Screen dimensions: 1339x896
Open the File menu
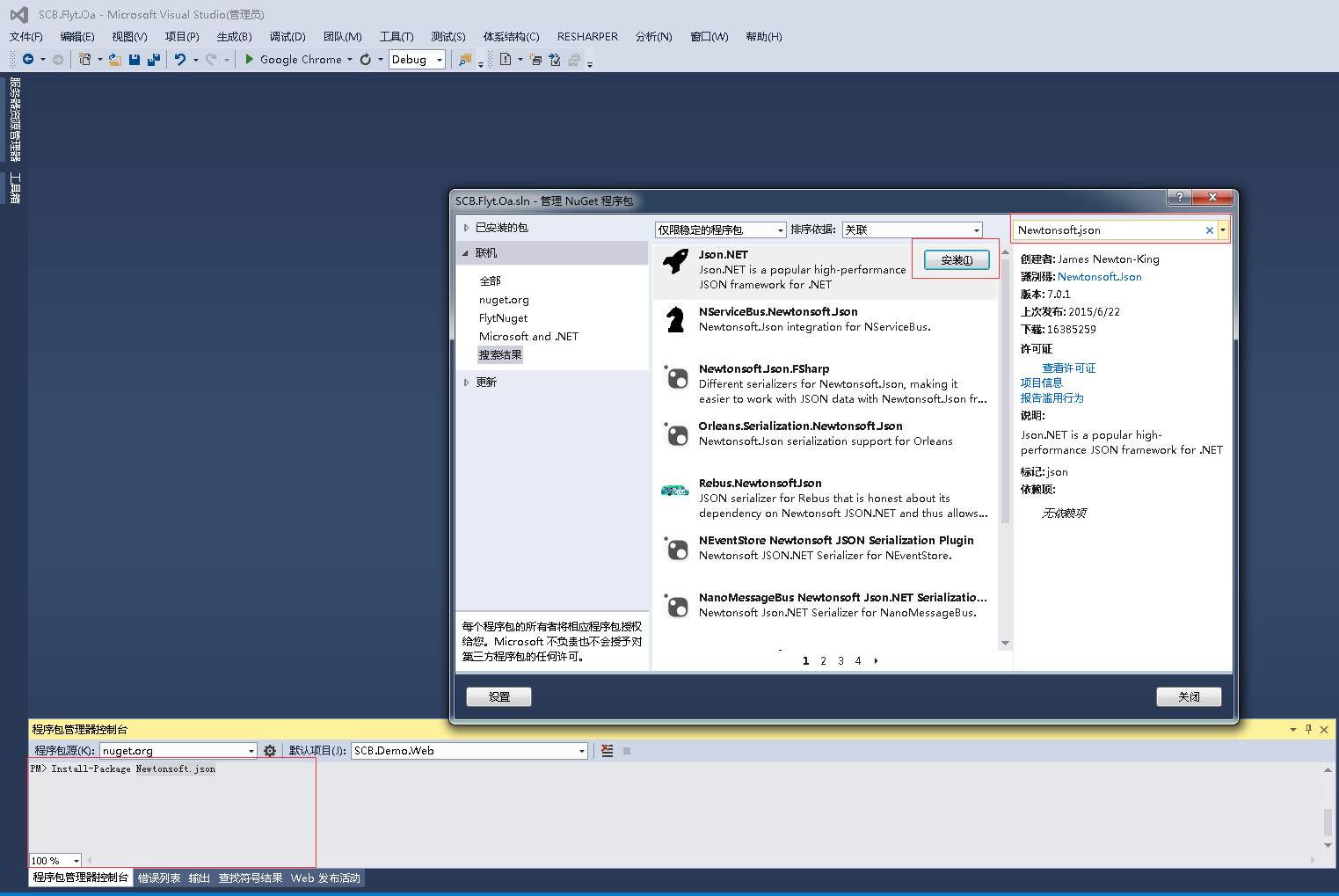click(x=26, y=37)
